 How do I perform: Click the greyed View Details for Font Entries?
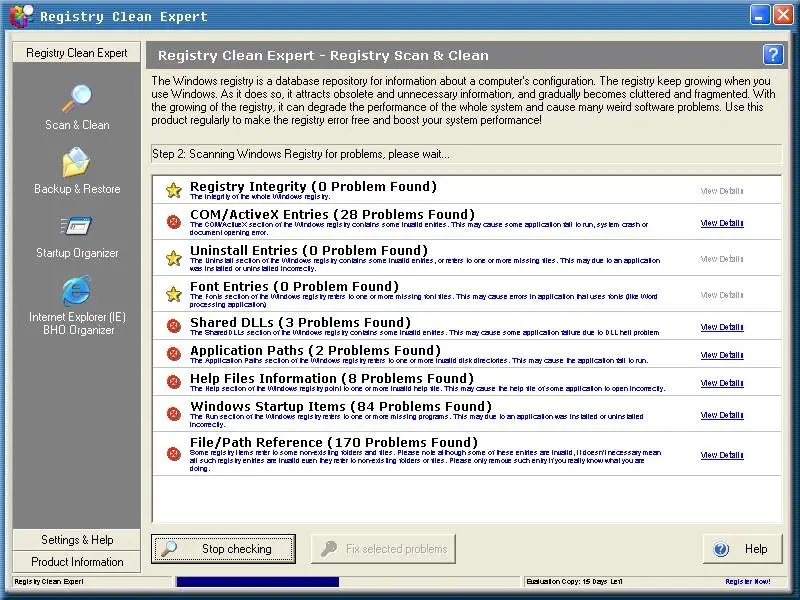pyautogui.click(x=722, y=295)
